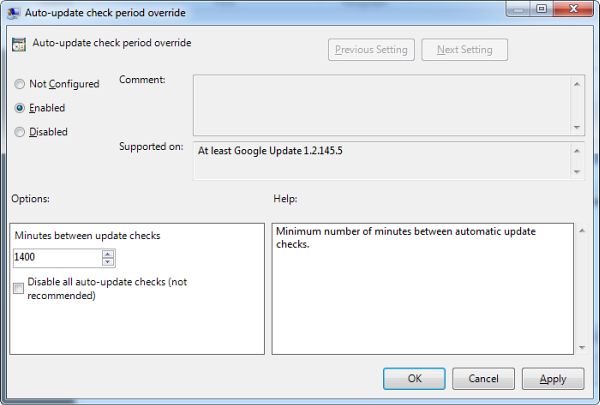The height and width of the screenshot is (405, 600).
Task: Jump to the Next Setting
Action: [465, 49]
